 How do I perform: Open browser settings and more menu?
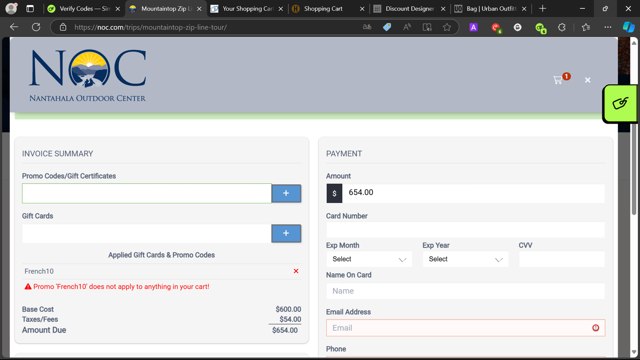pyautogui.click(x=608, y=27)
